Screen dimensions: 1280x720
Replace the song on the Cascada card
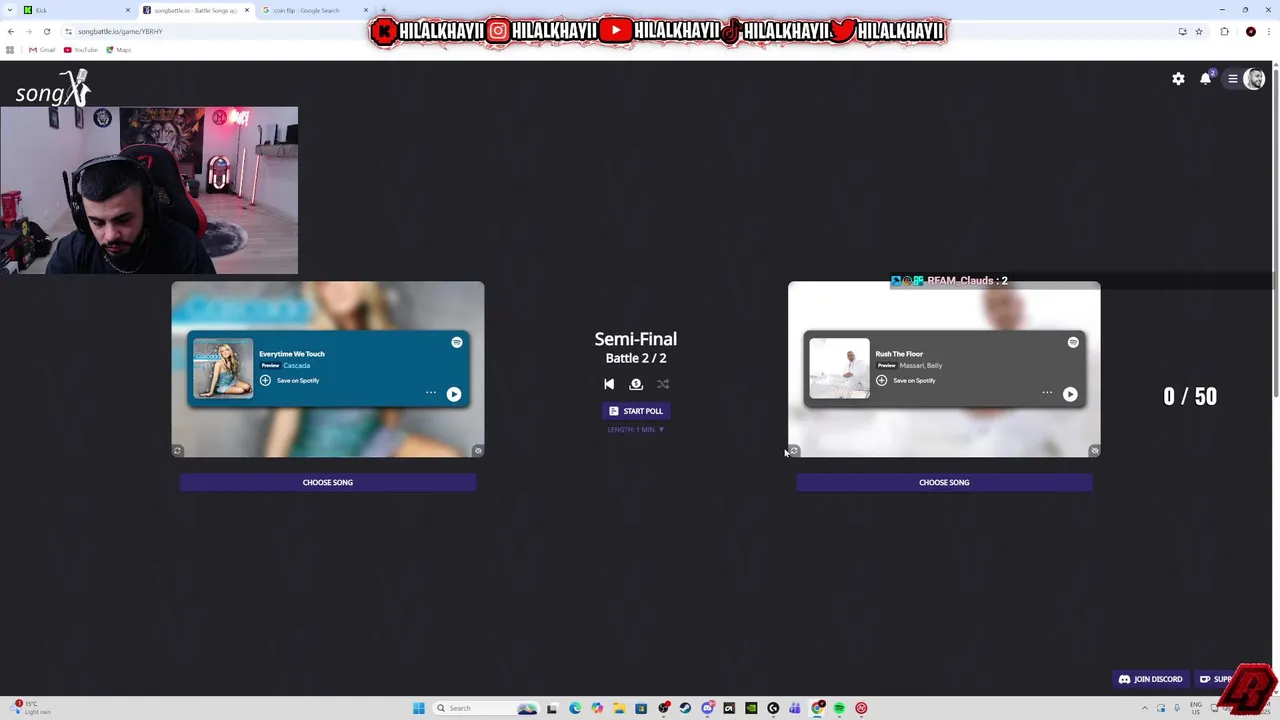178,451
